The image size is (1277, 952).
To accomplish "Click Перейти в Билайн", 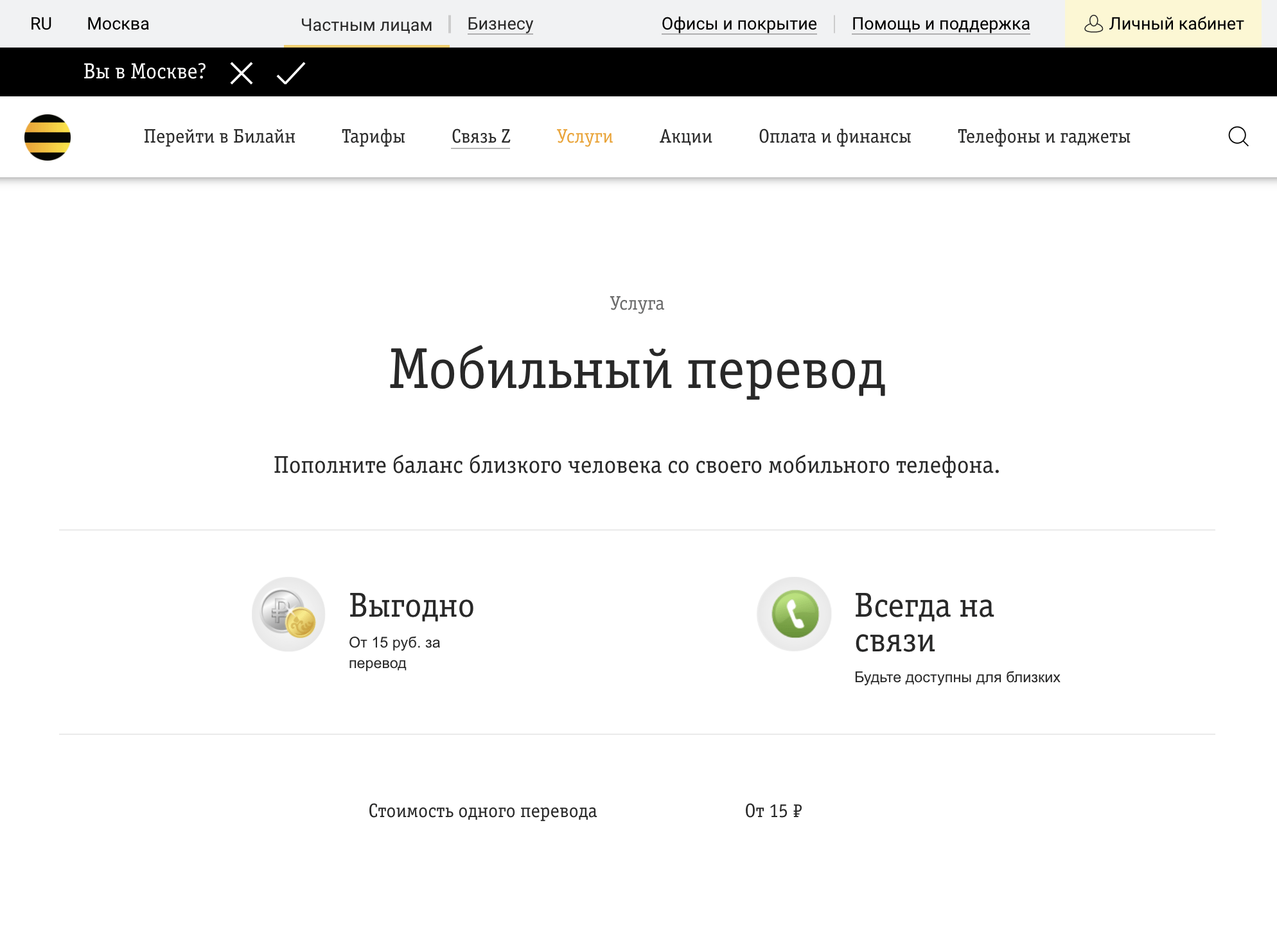I will 220,136.
